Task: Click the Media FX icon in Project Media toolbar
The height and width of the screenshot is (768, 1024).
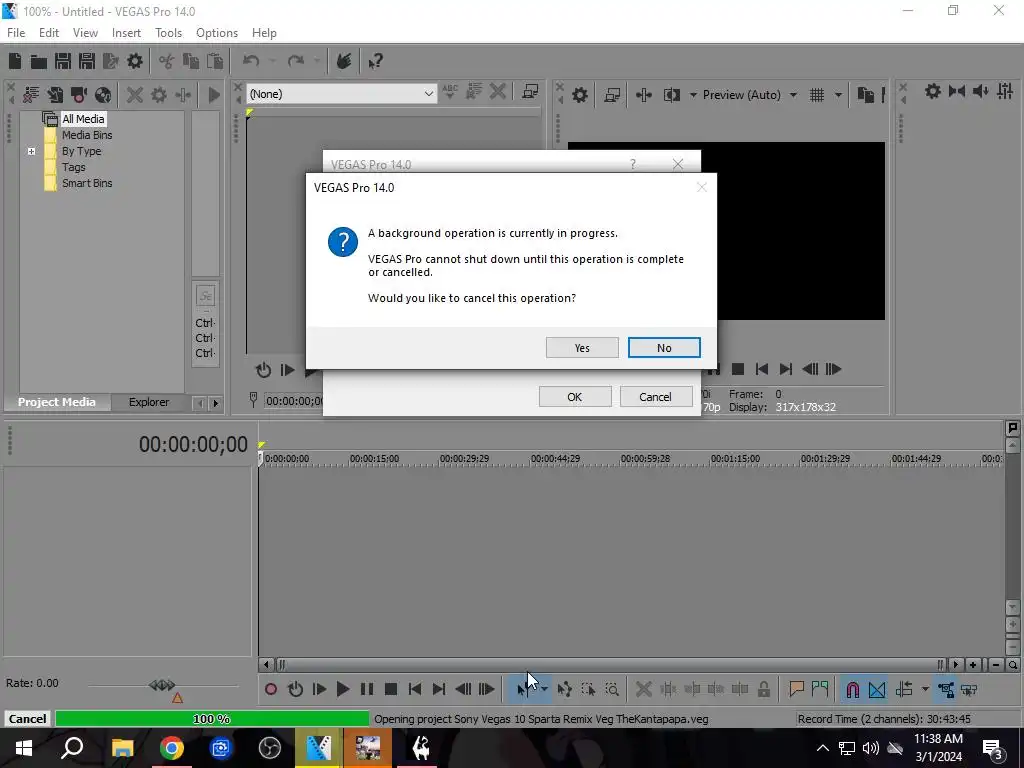Action: pyautogui.click(x=184, y=95)
